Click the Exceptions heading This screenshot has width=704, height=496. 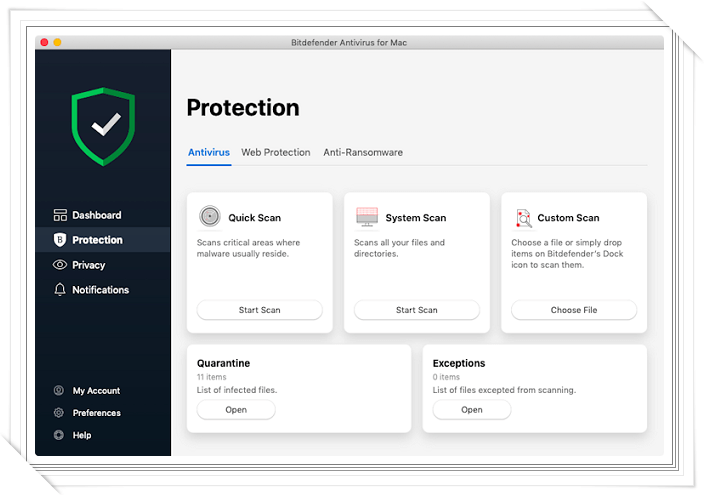point(459,363)
